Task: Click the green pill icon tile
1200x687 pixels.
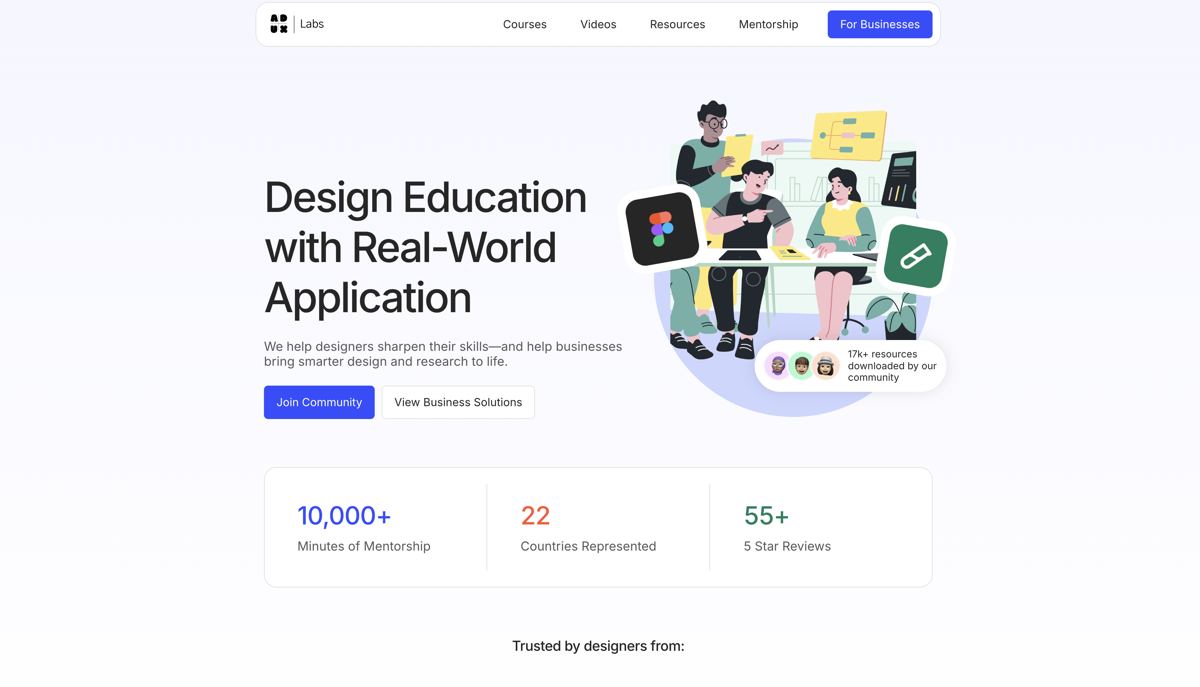Action: click(915, 256)
